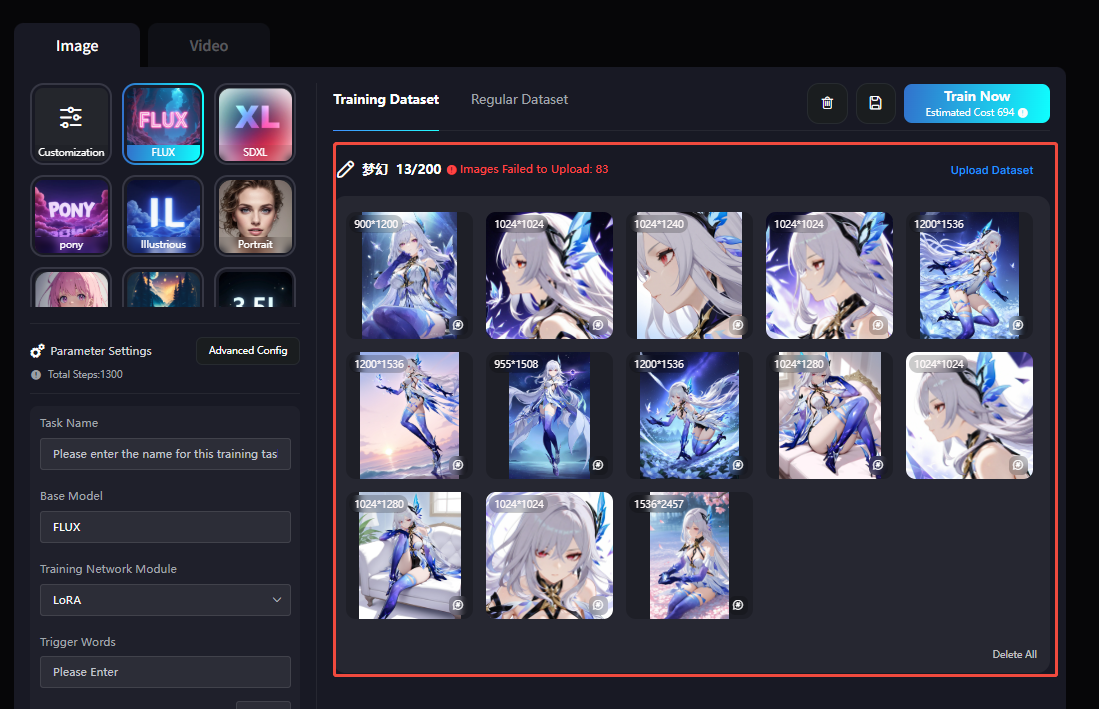Screen dimensions: 1099x709
Task: Click the Upload Dataset link
Action: click(x=991, y=170)
